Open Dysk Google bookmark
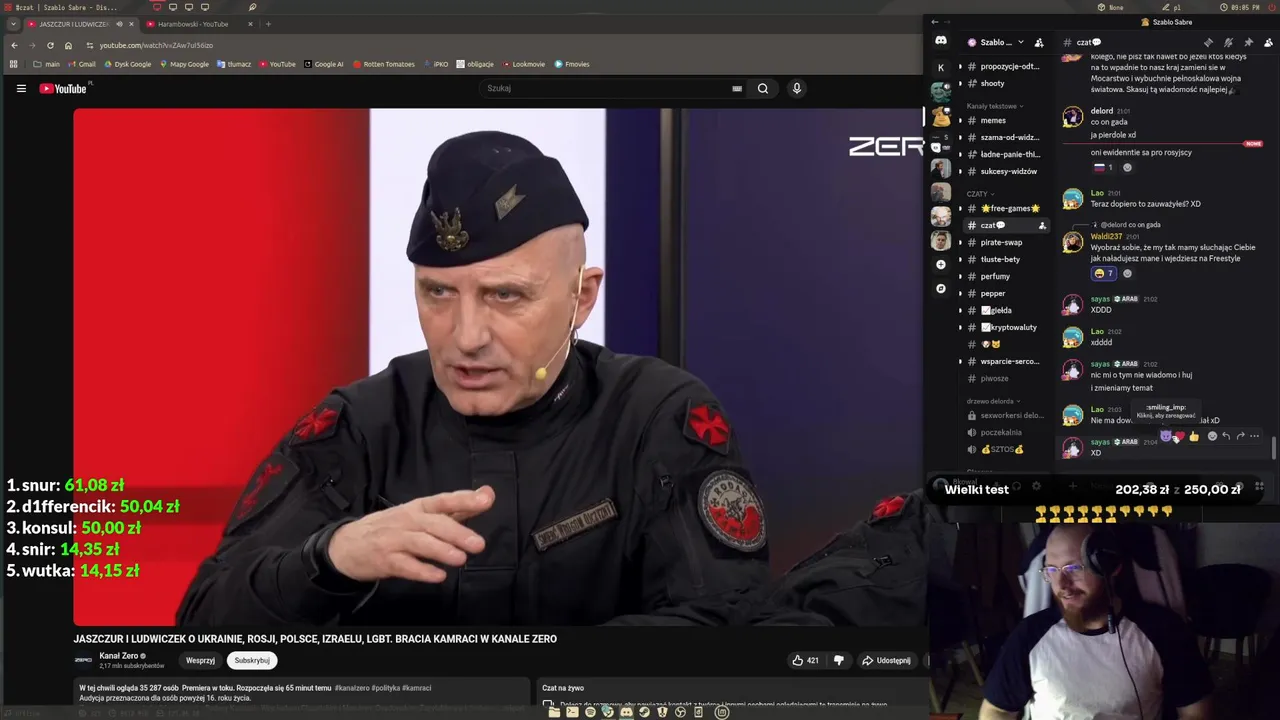The width and height of the screenshot is (1280, 720). tap(127, 64)
